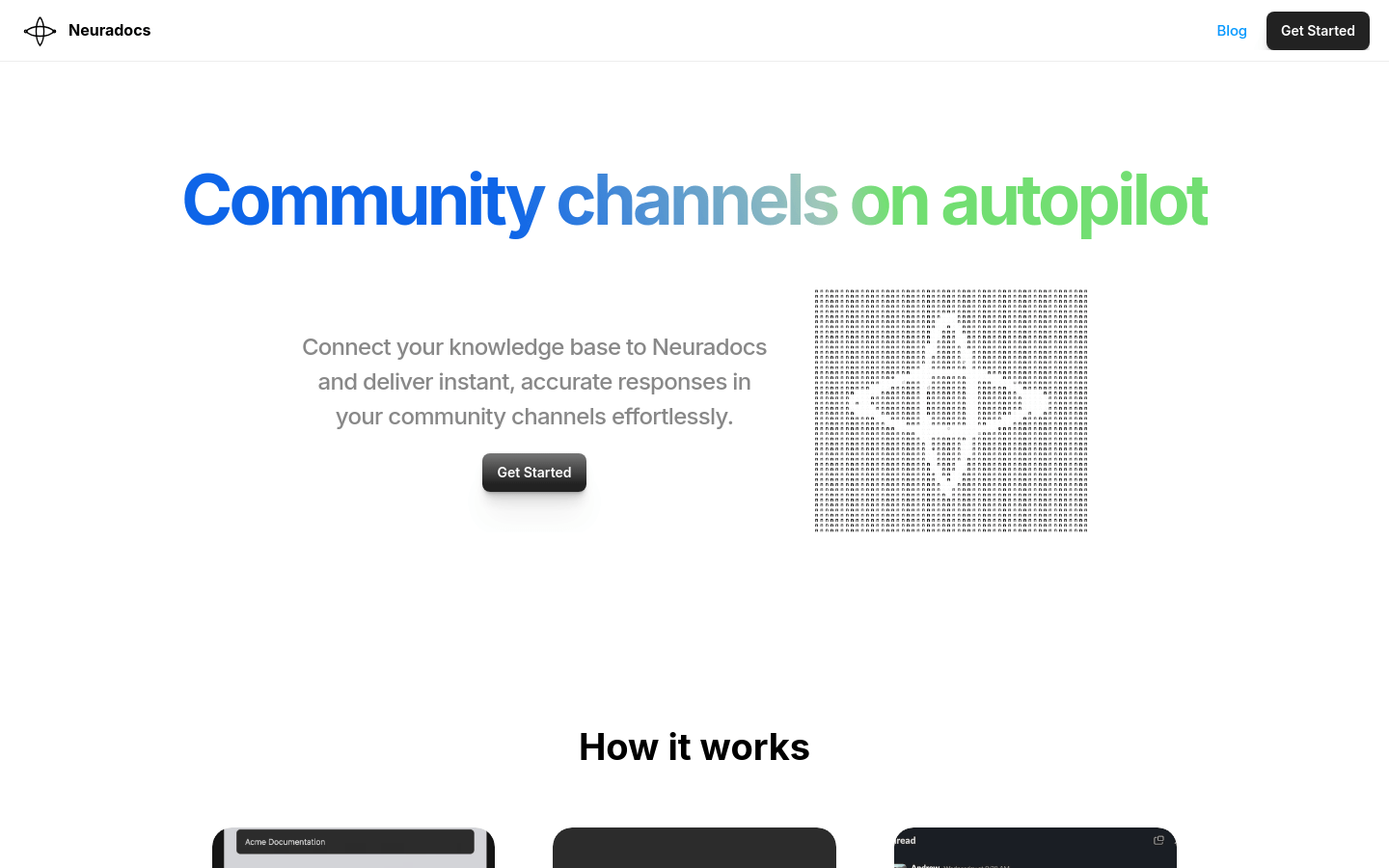This screenshot has height=868, width=1389.
Task: Click the ASCII dotted animation graphic
Action: pos(951,411)
